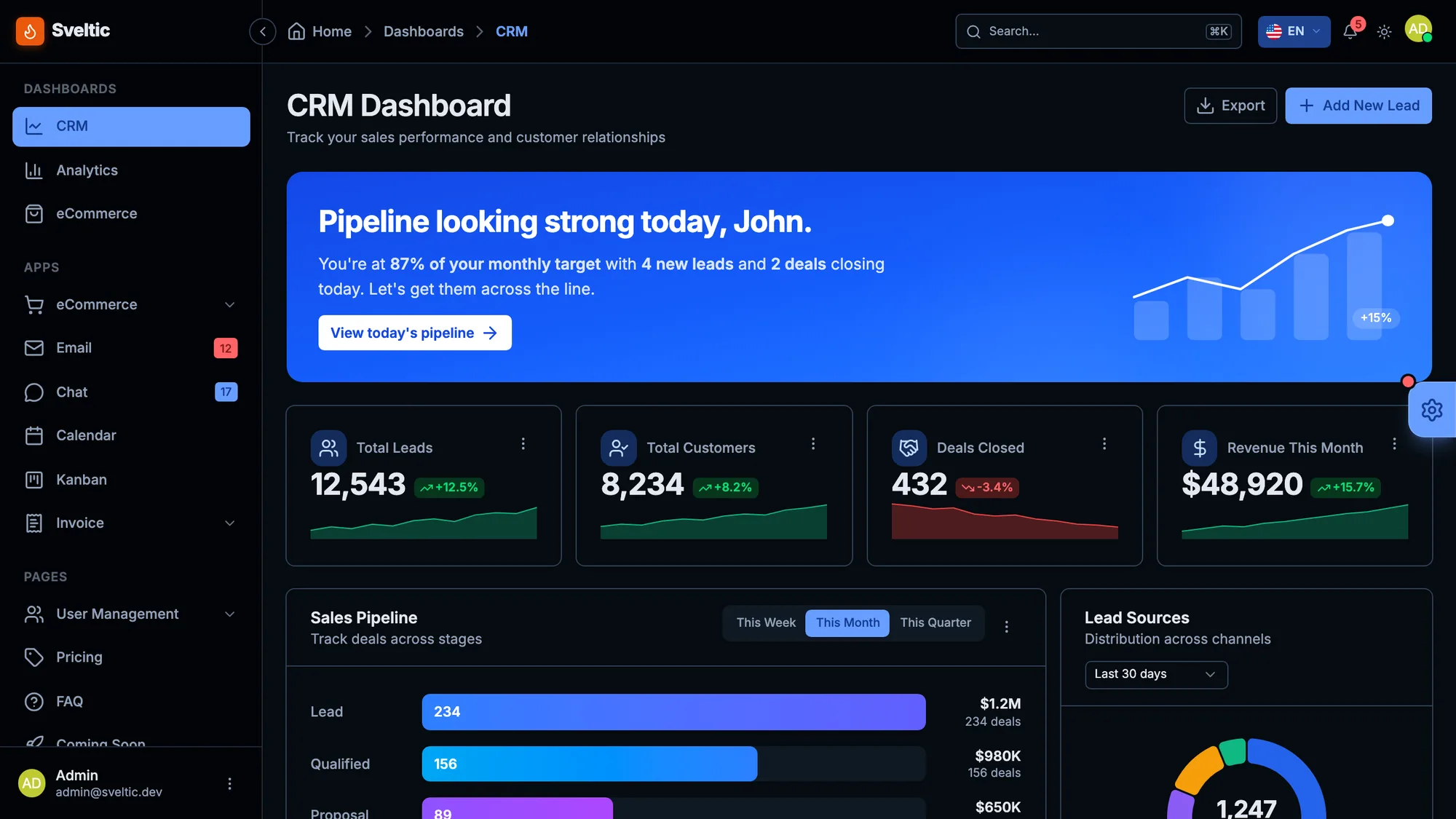This screenshot has width=1456, height=819.
Task: Click the Home breadcrumb house icon
Action: [x=296, y=31]
